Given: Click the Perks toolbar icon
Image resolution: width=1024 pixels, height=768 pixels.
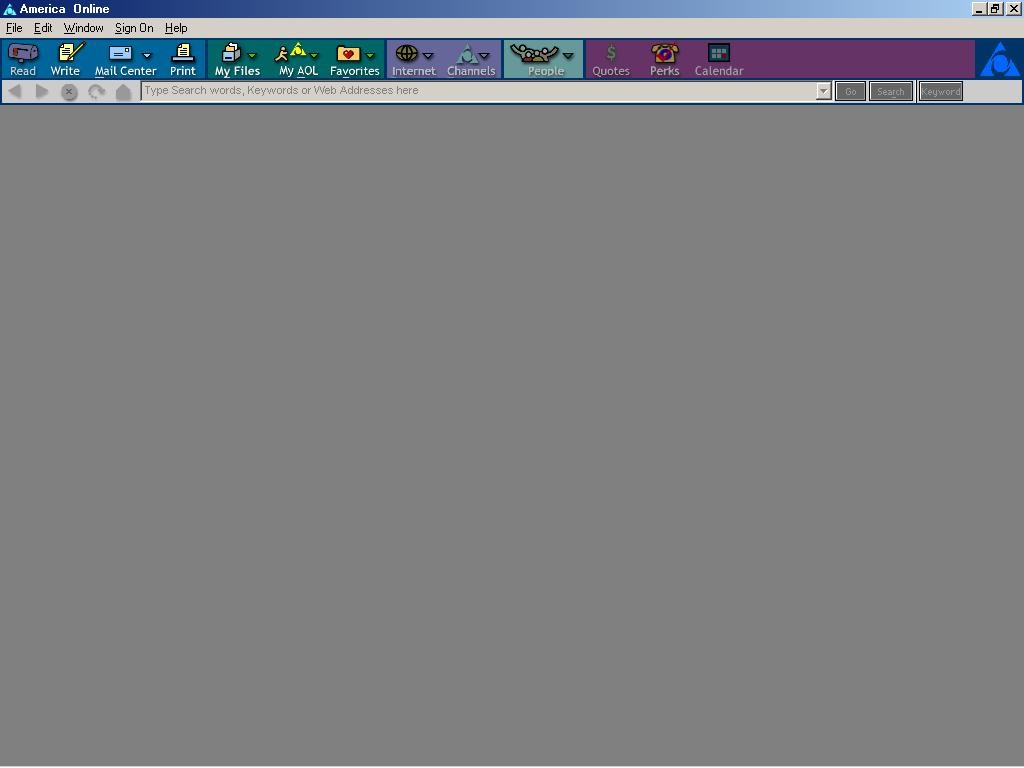Looking at the screenshot, I should 664,58.
